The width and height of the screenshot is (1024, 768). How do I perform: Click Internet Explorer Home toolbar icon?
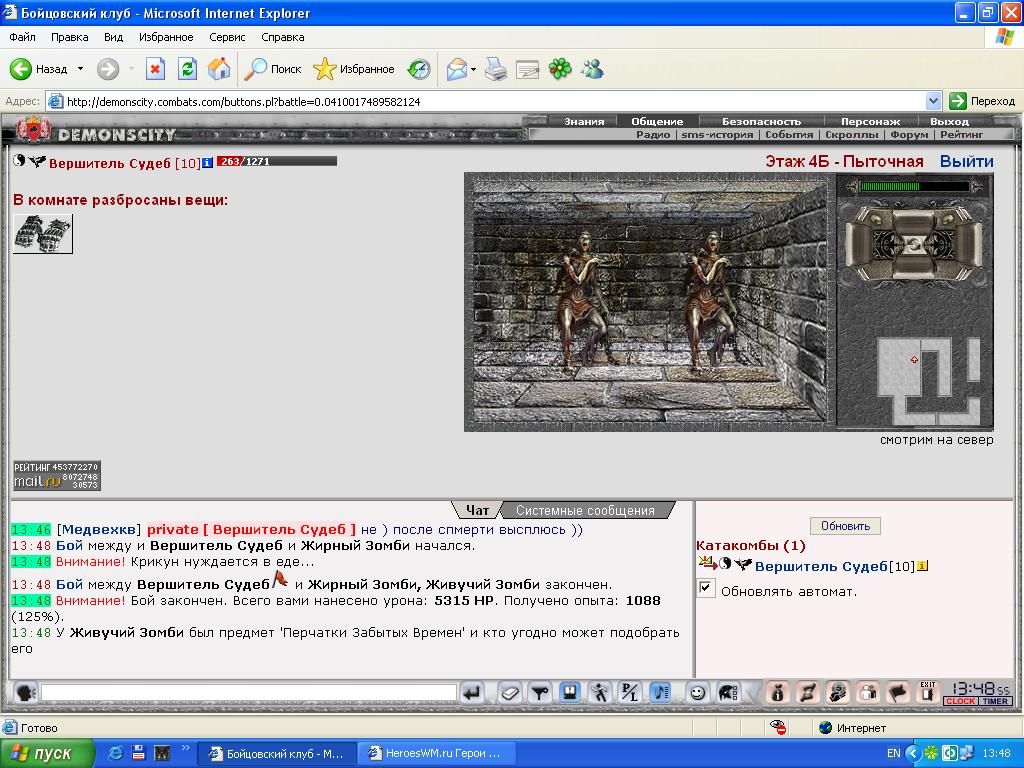tap(219, 69)
